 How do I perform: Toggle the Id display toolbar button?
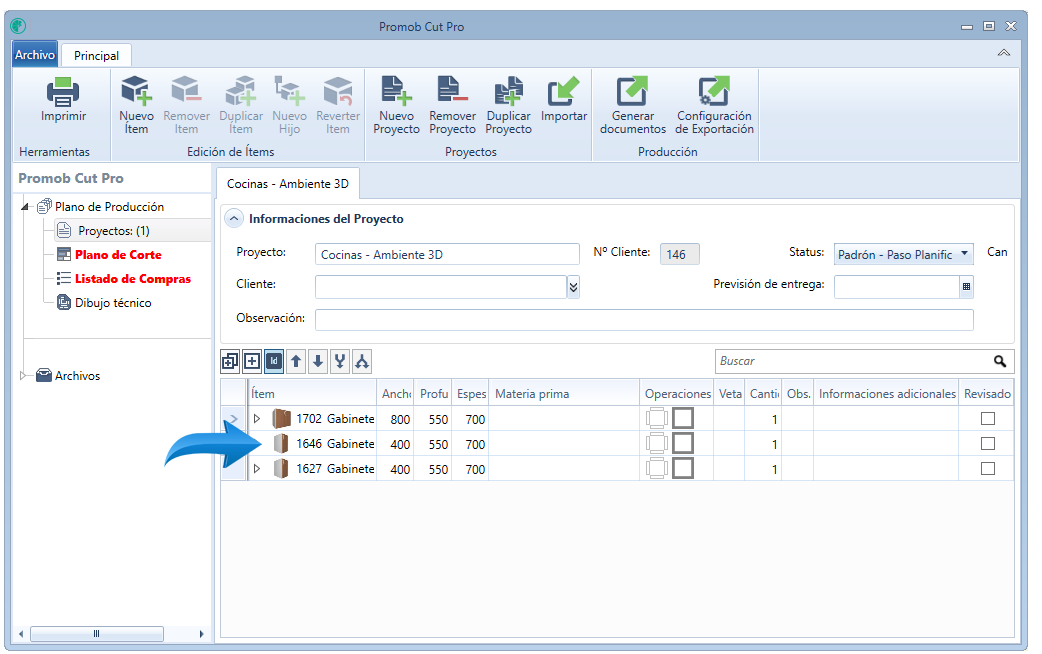click(274, 362)
